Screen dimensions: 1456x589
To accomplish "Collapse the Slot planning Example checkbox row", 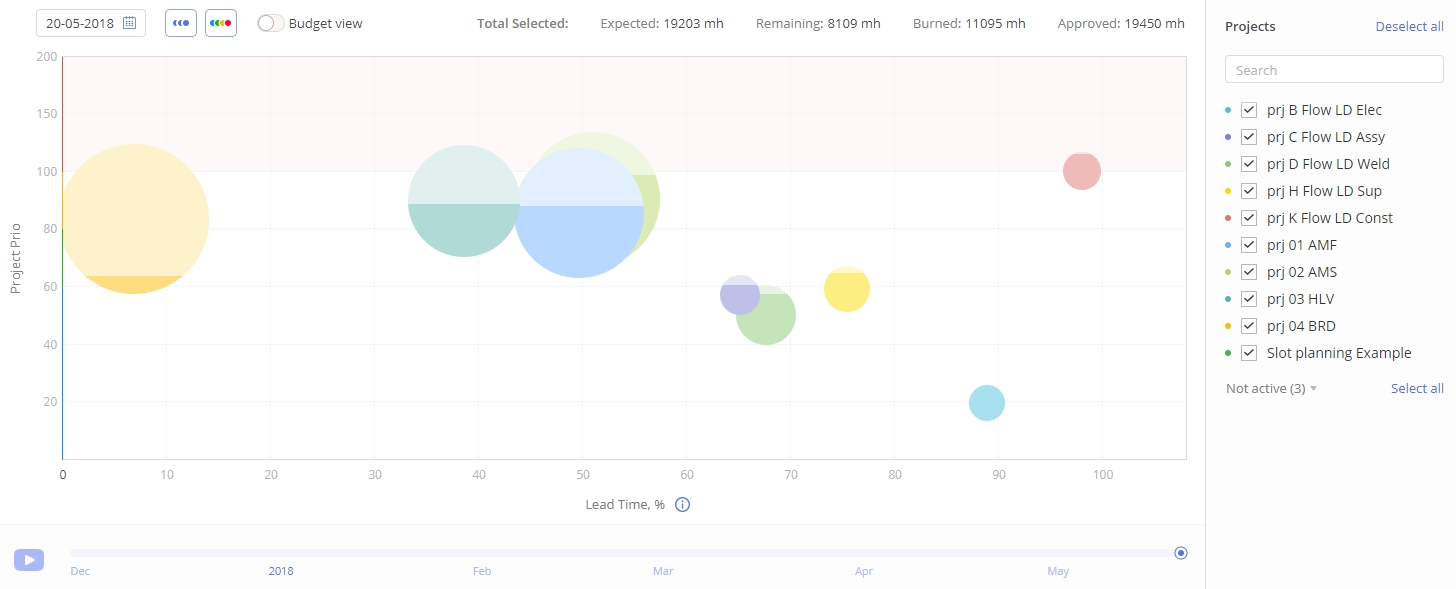I will click(1248, 352).
